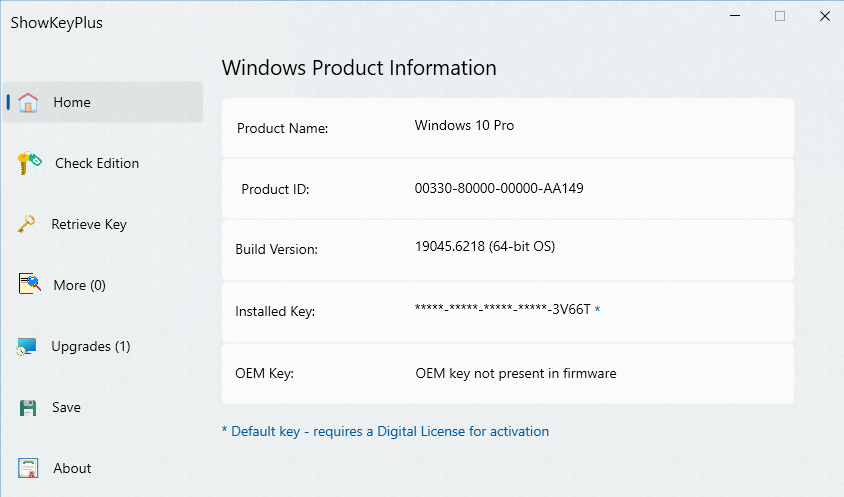Click the Retrieve Key golden key icon
844x497 pixels.
pyautogui.click(x=26, y=224)
